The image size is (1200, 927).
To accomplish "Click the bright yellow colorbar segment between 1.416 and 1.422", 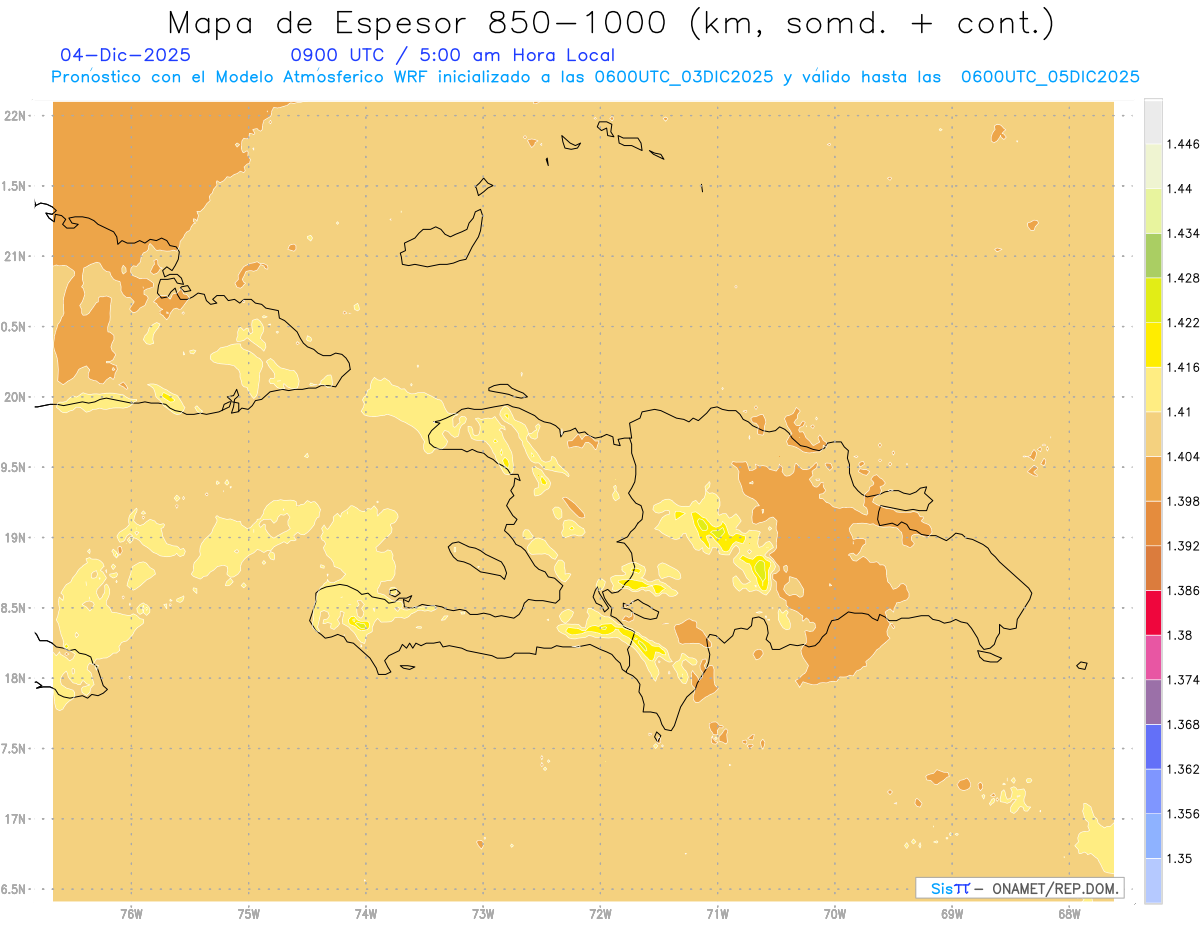I will [x=1153, y=344].
